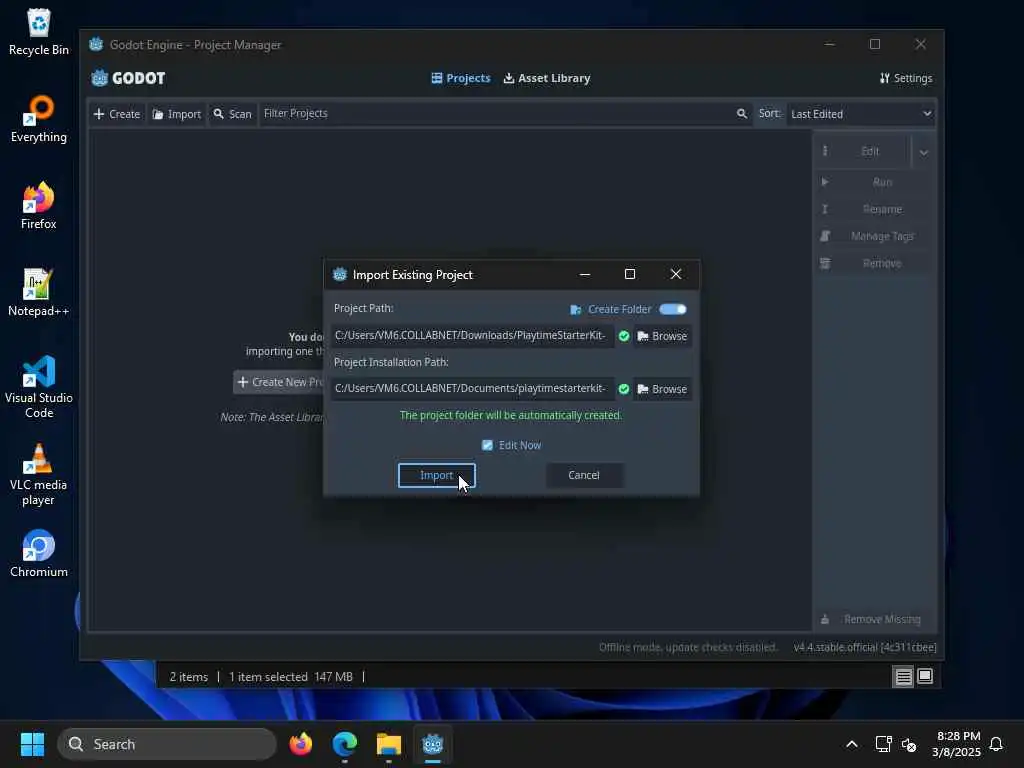Screen dimensions: 1024x768
Task: Select the Firefox desktop icon
Action: click(x=39, y=206)
